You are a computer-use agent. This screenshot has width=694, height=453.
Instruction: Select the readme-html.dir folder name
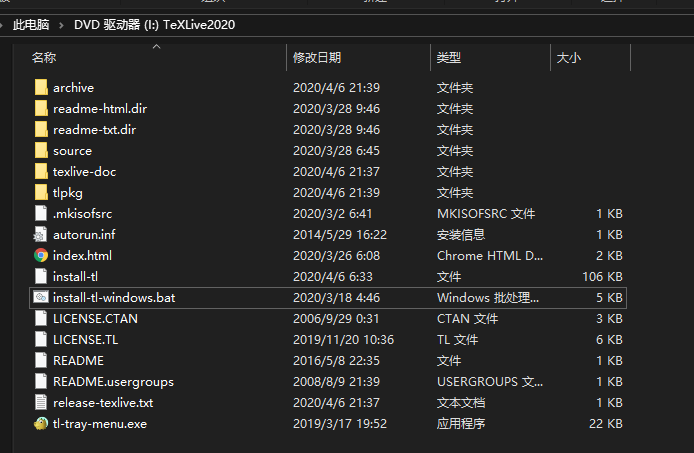pyautogui.click(x=100, y=108)
